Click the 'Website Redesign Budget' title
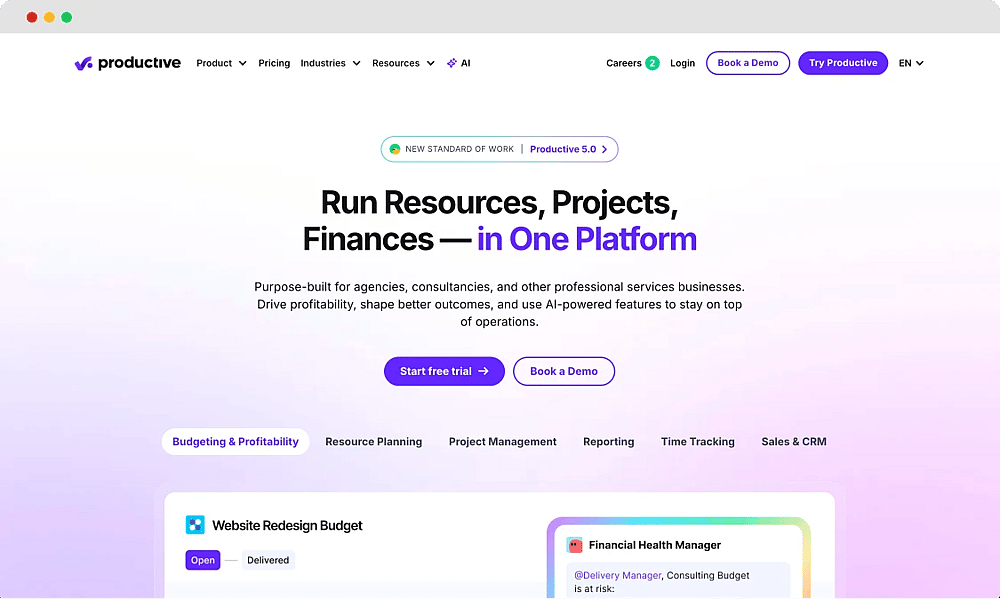This screenshot has height=599, width=1000. coord(287,526)
